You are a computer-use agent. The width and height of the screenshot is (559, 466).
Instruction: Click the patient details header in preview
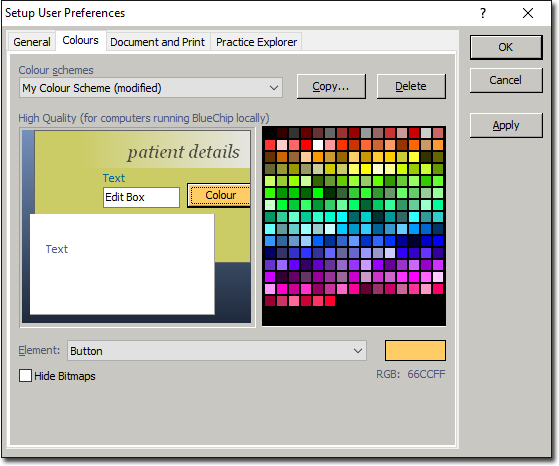(x=184, y=152)
